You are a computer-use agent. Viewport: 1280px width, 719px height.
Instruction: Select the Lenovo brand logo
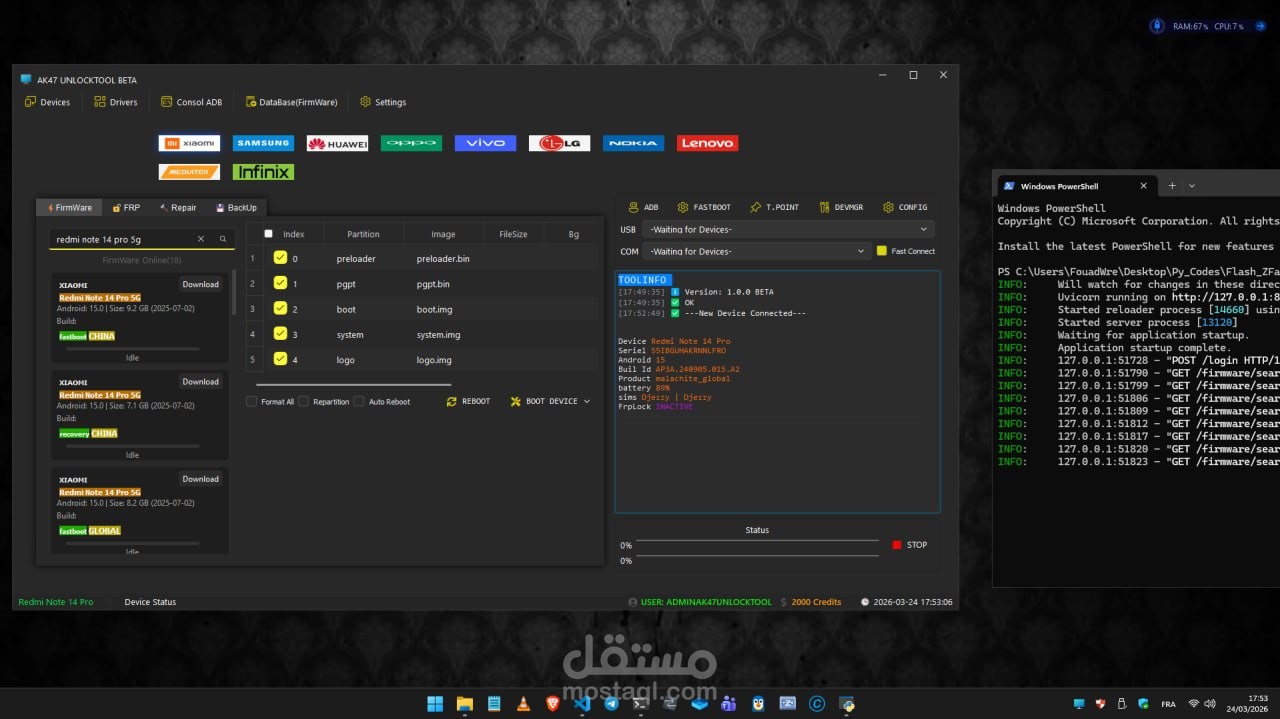(x=707, y=143)
